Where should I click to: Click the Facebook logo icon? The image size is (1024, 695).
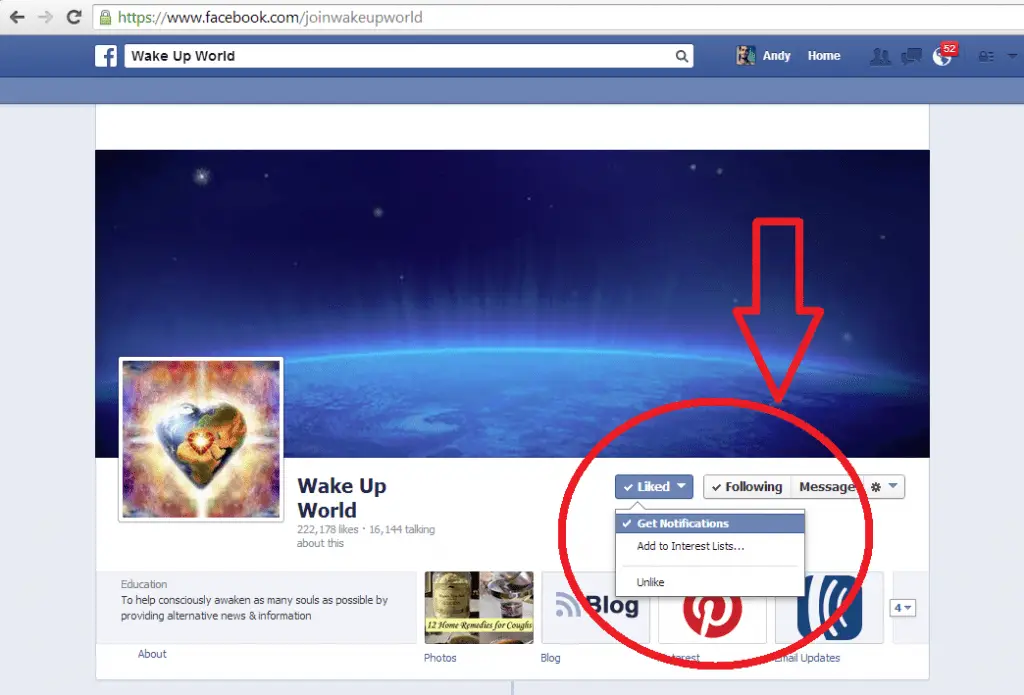point(106,56)
